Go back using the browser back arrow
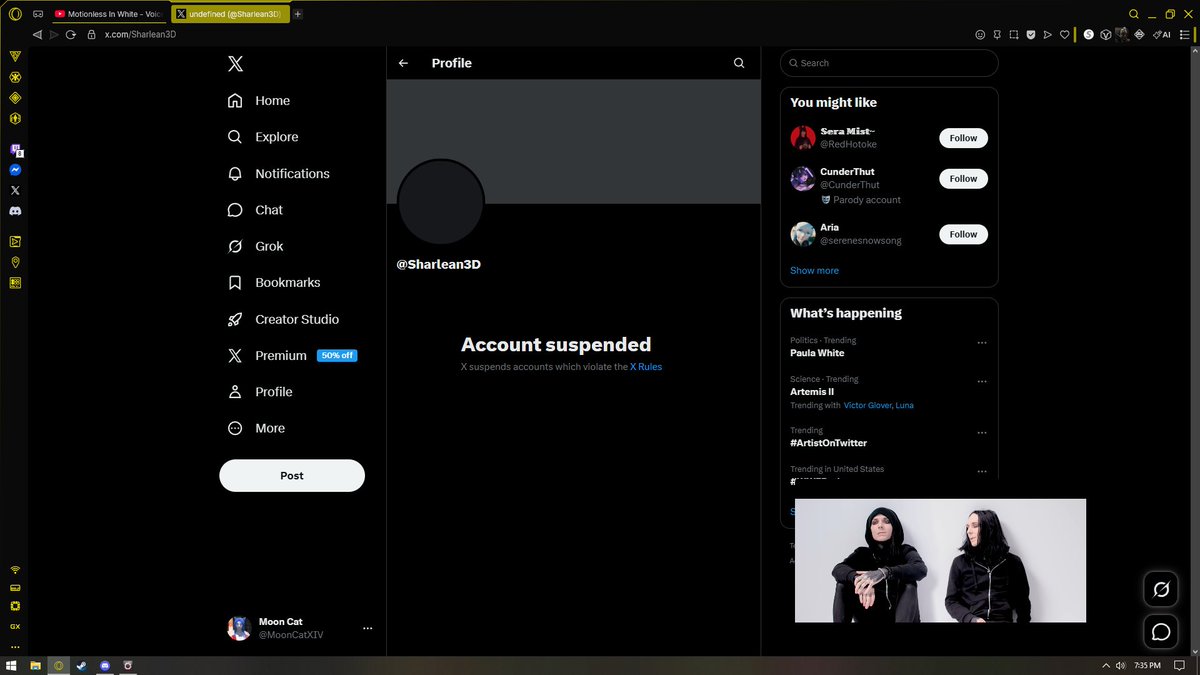This screenshot has height=675, width=1200. [38, 34]
